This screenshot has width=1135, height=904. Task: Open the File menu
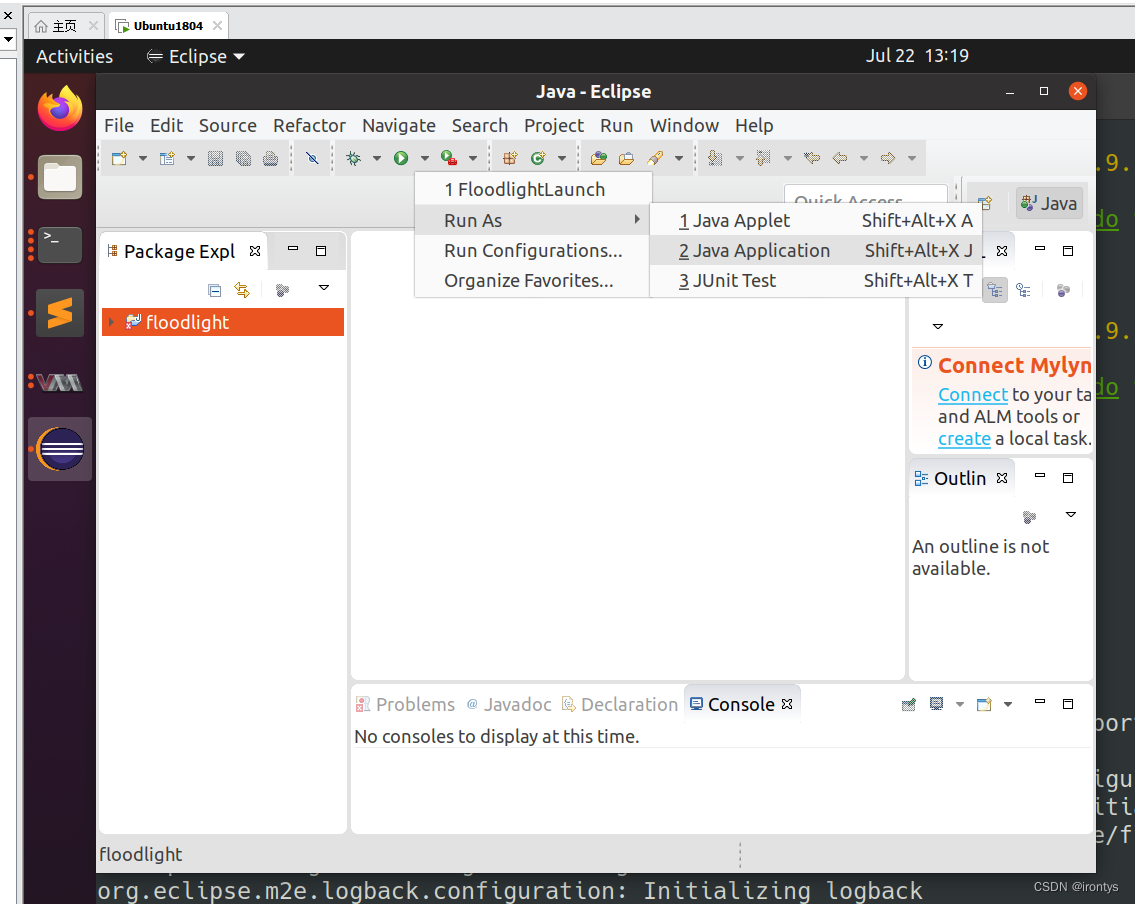(x=119, y=125)
